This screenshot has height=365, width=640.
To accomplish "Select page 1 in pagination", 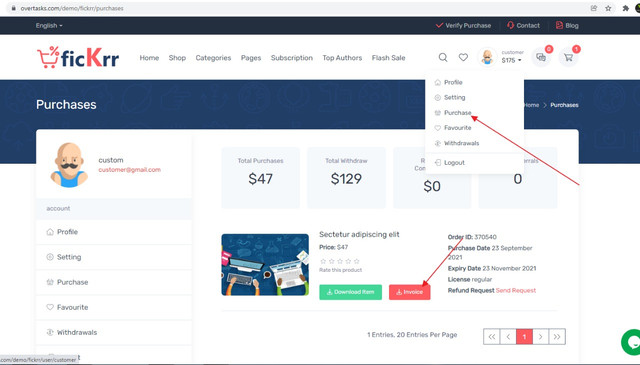I will click(x=524, y=337).
